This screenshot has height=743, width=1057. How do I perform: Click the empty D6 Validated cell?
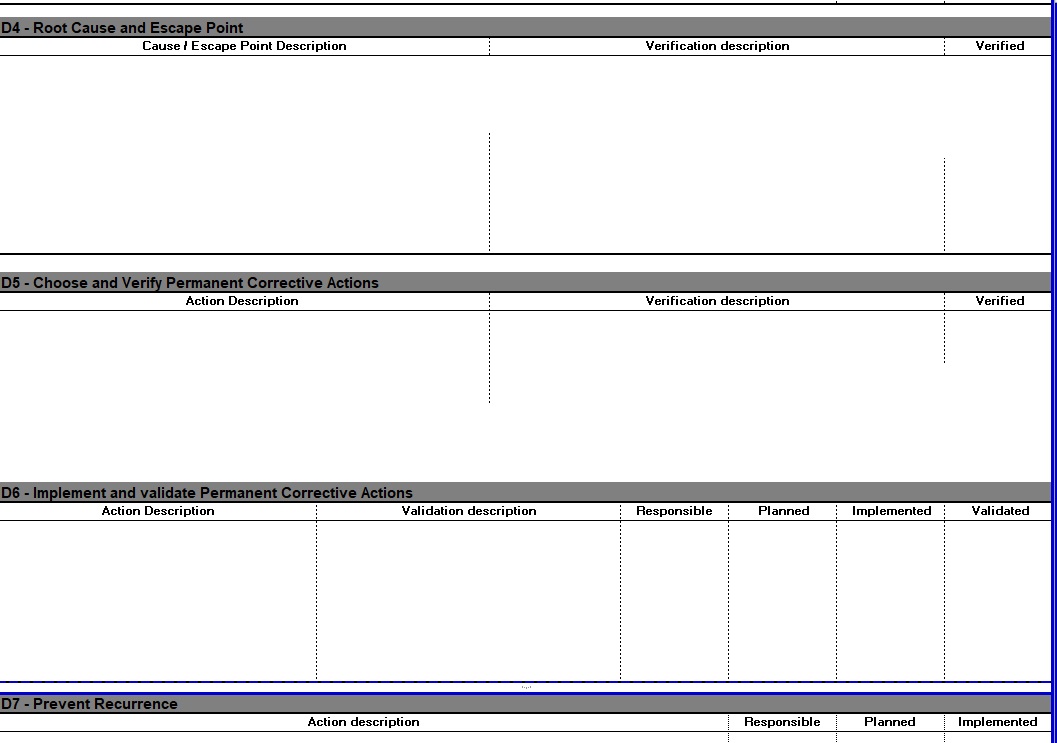998,601
